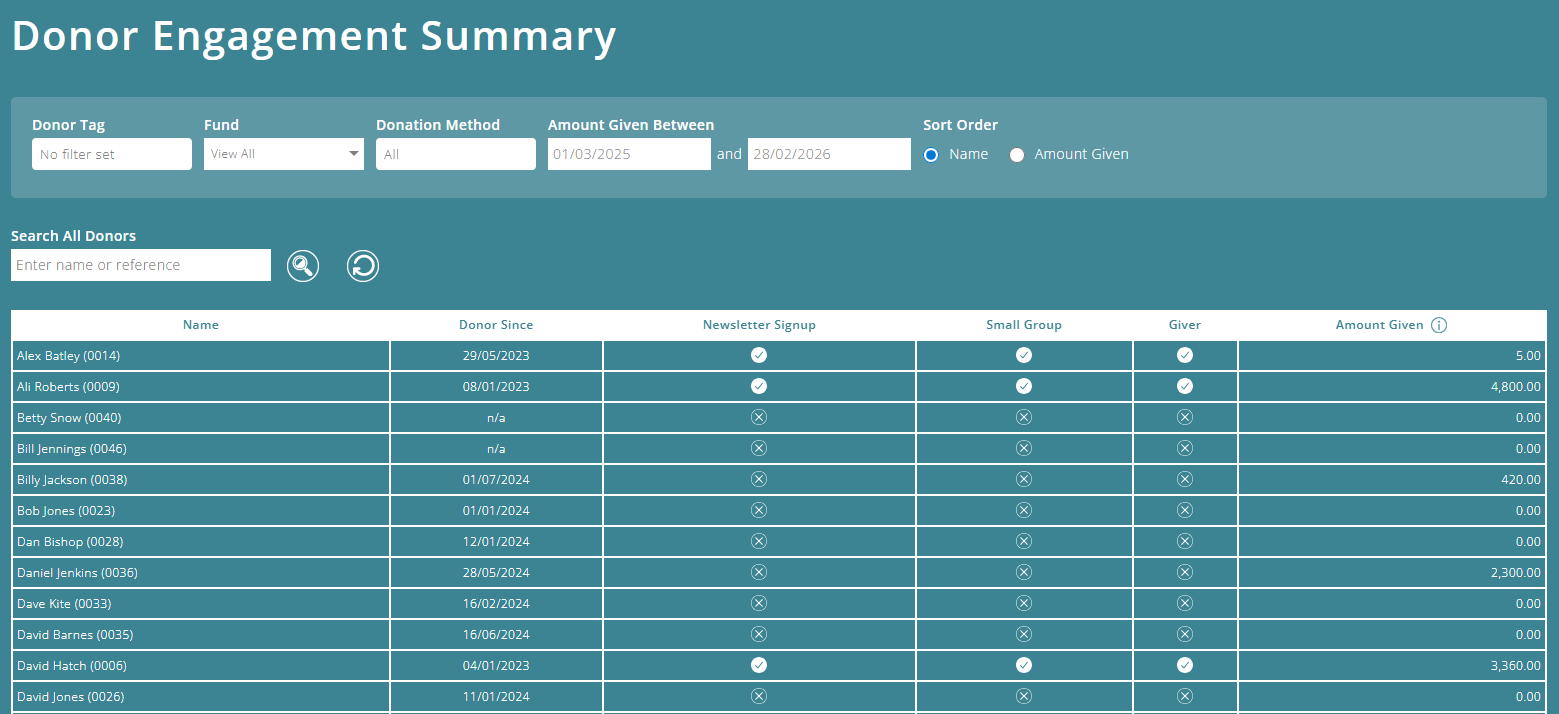Click David Hatch's Small Group checkmark icon
This screenshot has height=714, width=1559.
1024,665
